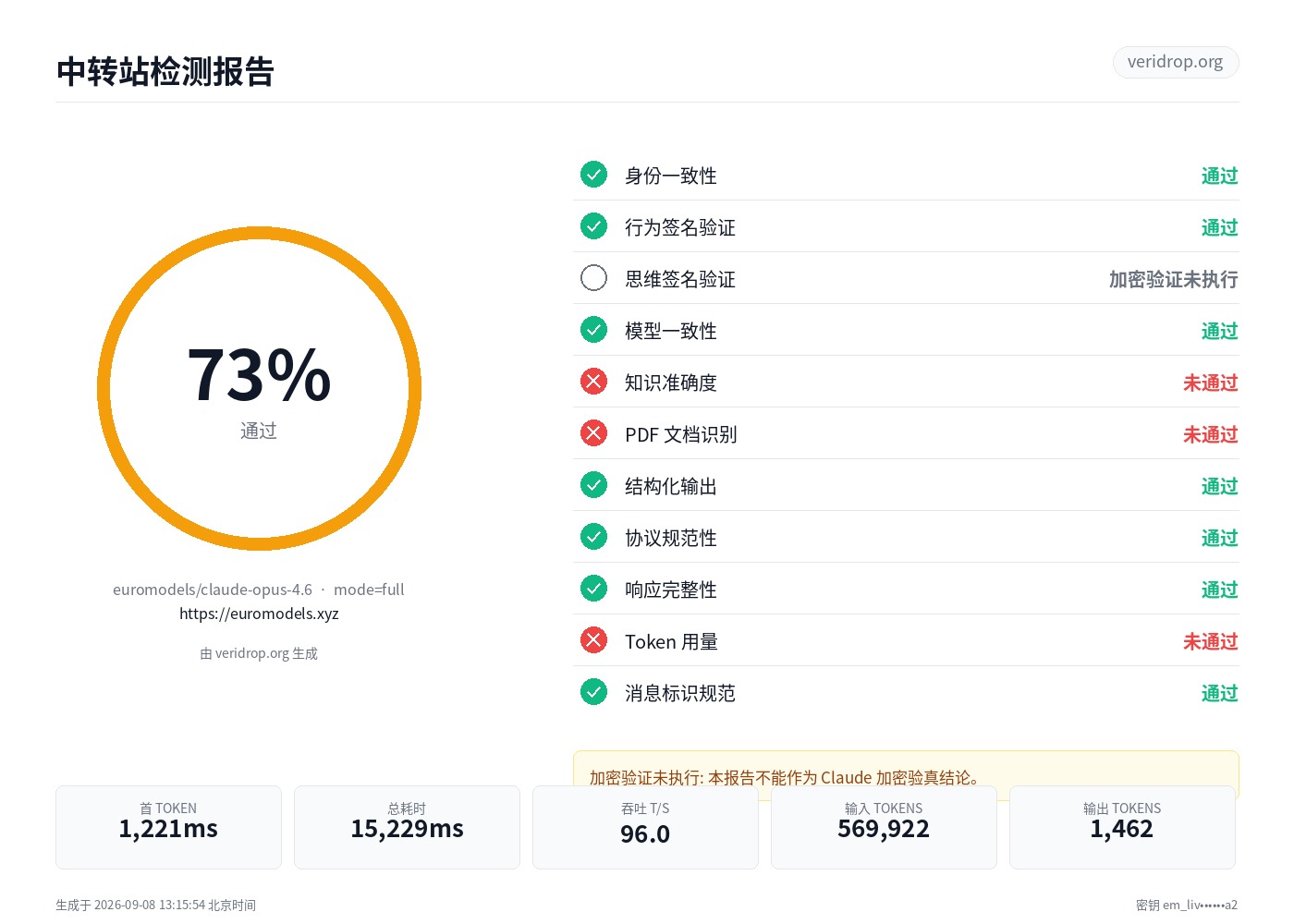The width and height of the screenshot is (1294, 924).
Task: Click the red cross icon for PDF 文档识别
Action: [x=593, y=433]
